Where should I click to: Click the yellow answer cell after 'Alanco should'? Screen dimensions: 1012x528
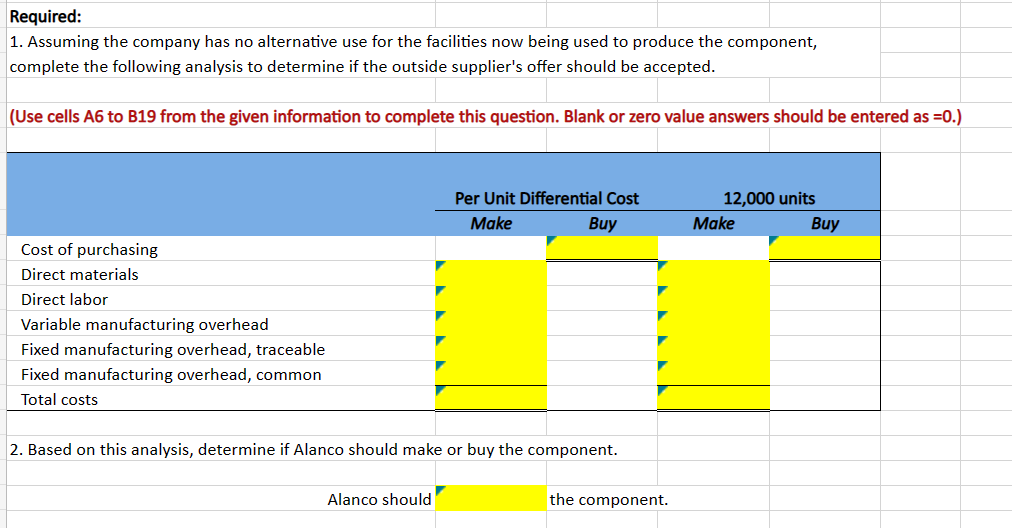(x=491, y=498)
